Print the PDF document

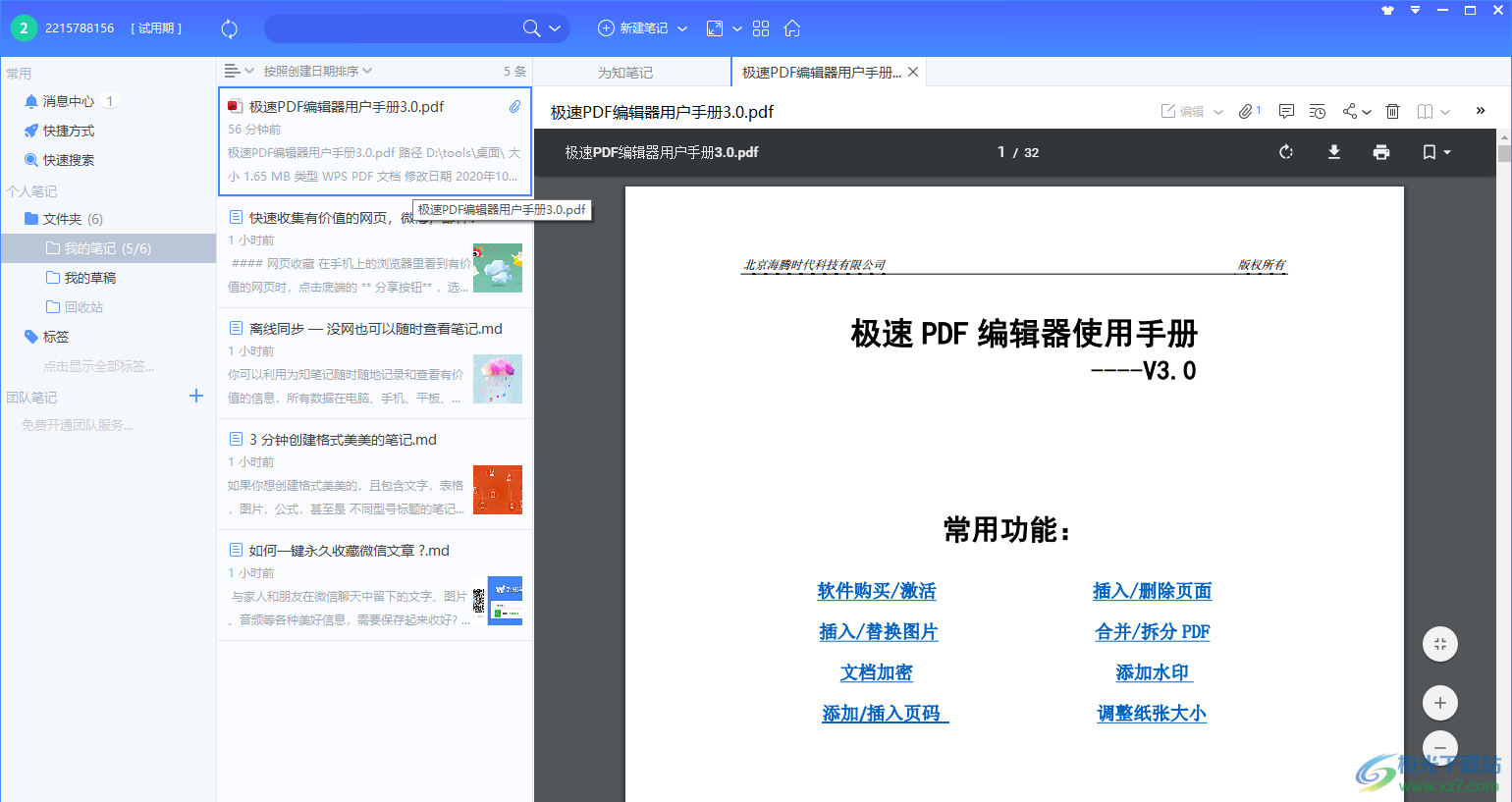click(x=1381, y=152)
